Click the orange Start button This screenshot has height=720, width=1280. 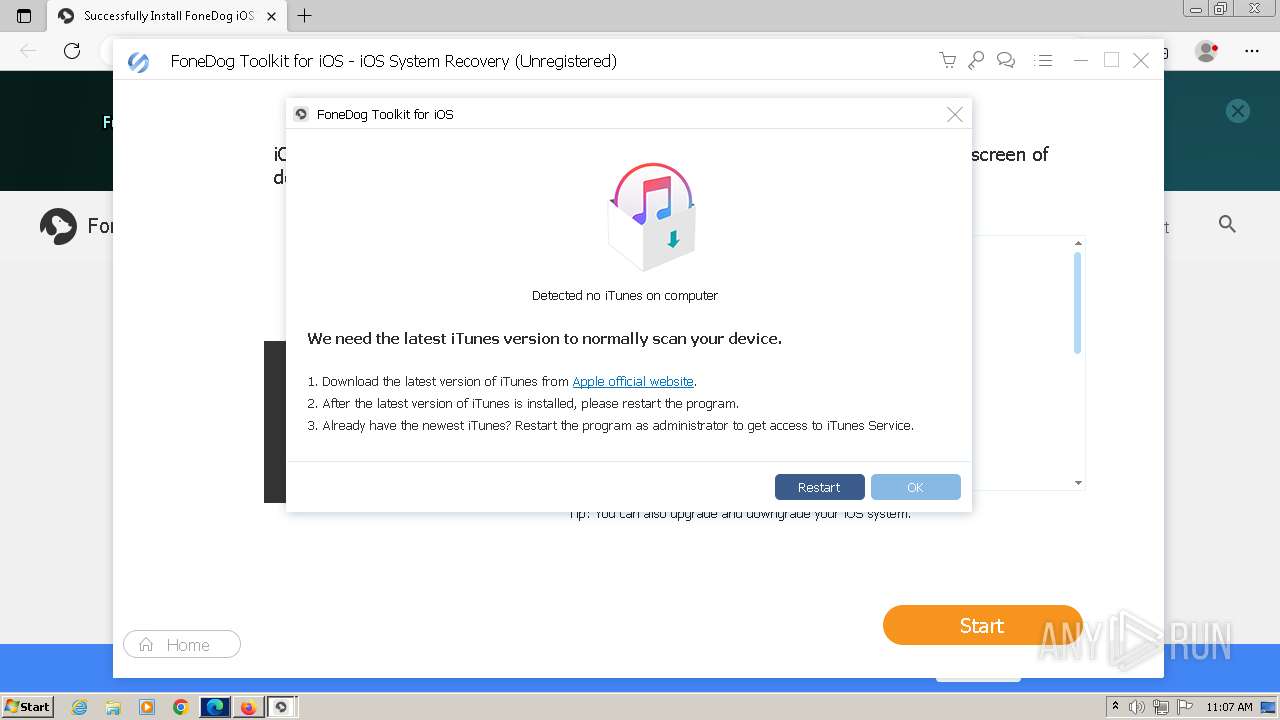click(982, 625)
